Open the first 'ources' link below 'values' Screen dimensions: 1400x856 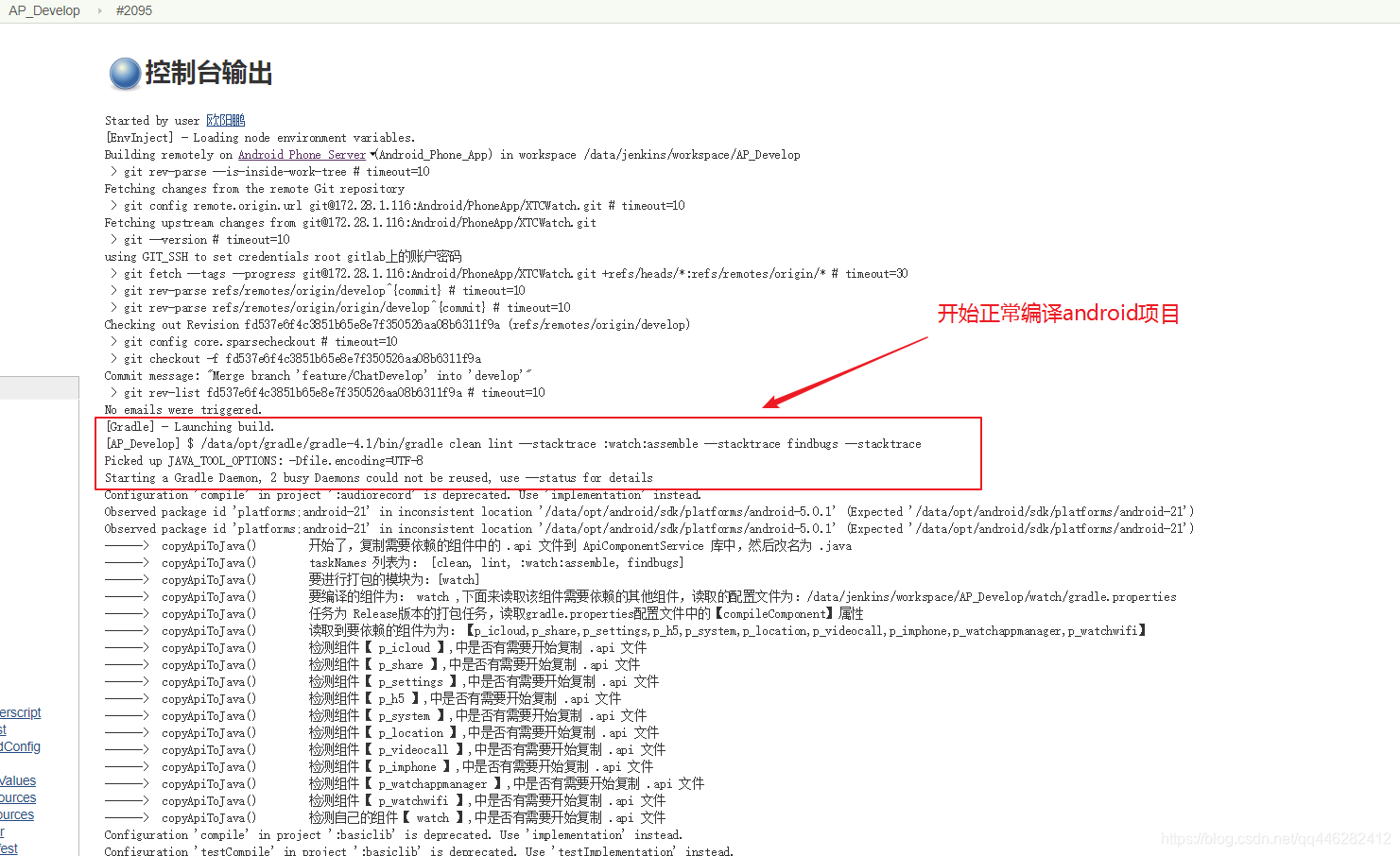point(18,797)
